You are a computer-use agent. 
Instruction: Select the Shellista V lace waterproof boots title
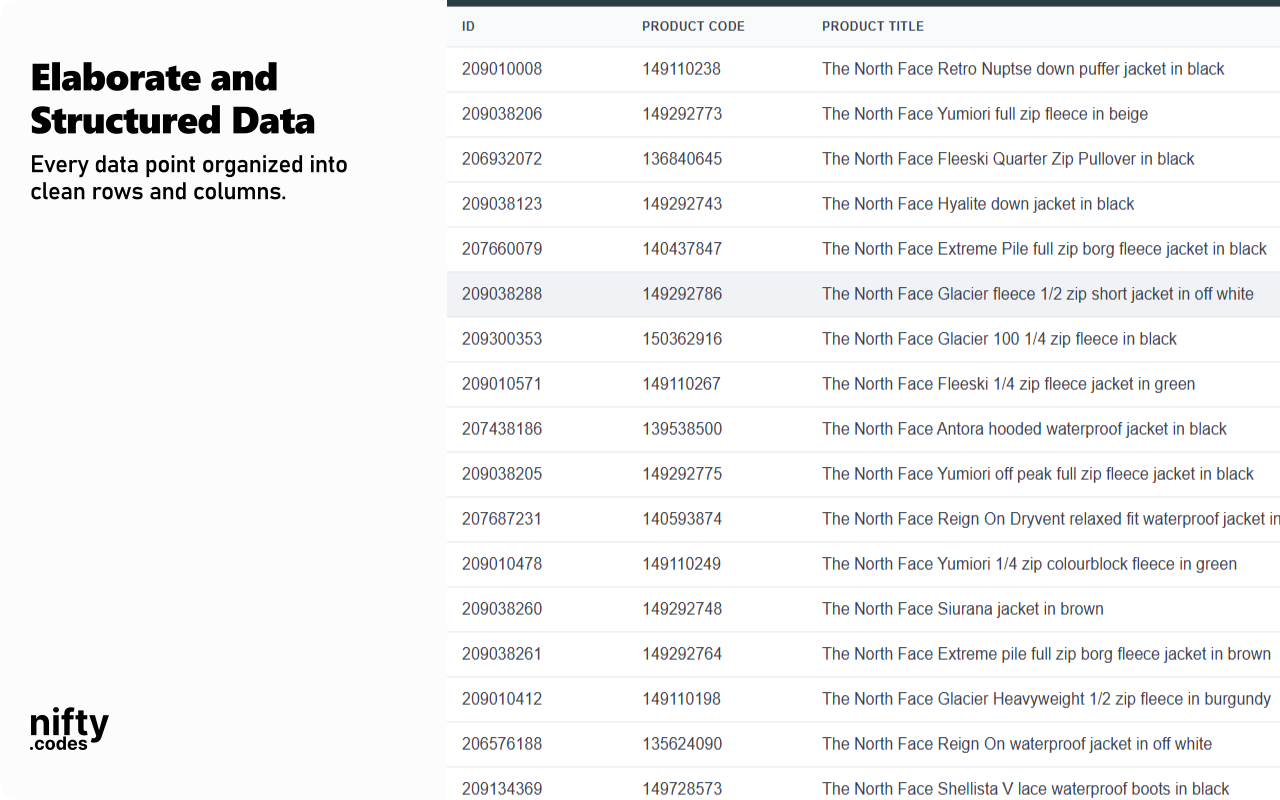pyautogui.click(x=1025, y=789)
